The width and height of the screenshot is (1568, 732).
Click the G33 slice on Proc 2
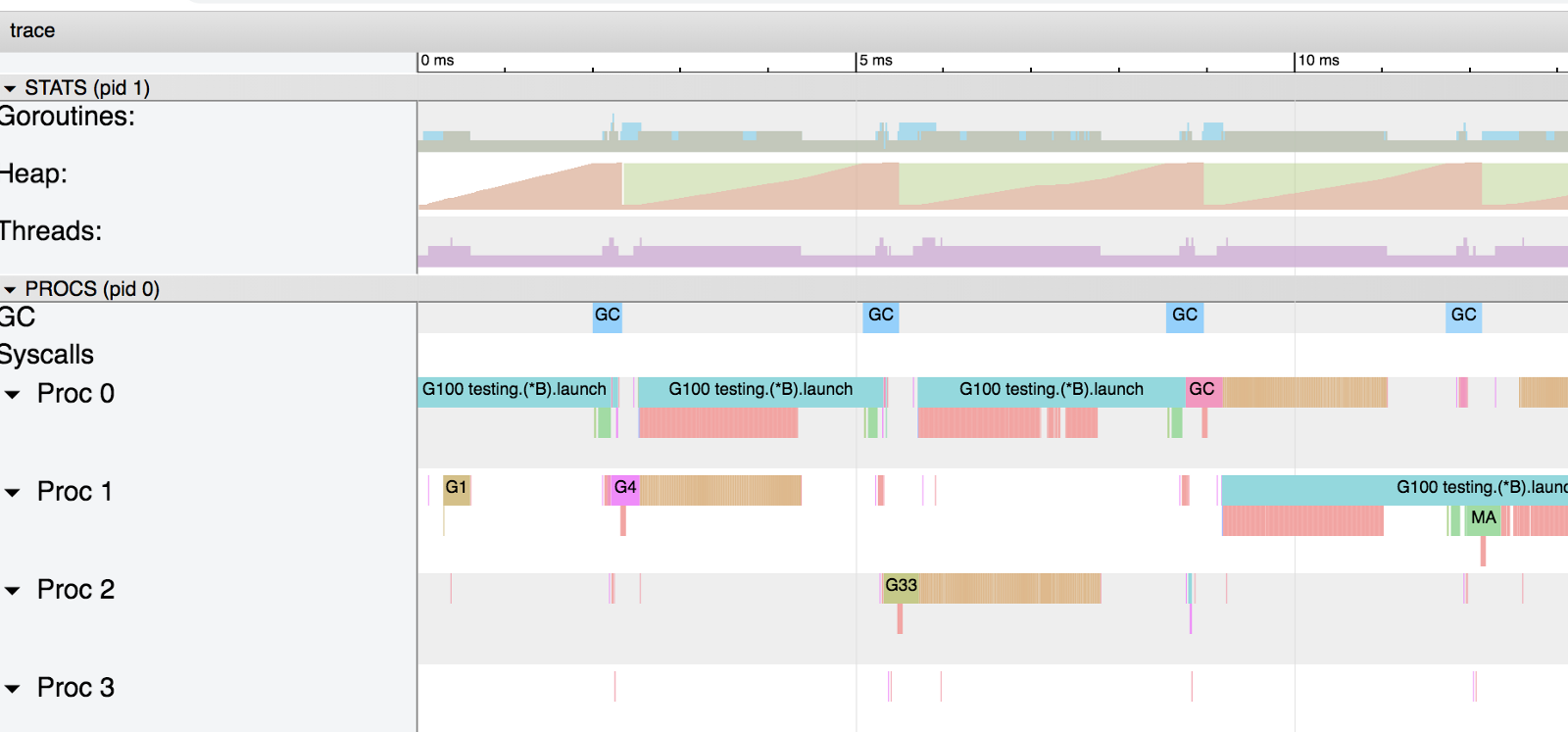pyautogui.click(x=901, y=588)
